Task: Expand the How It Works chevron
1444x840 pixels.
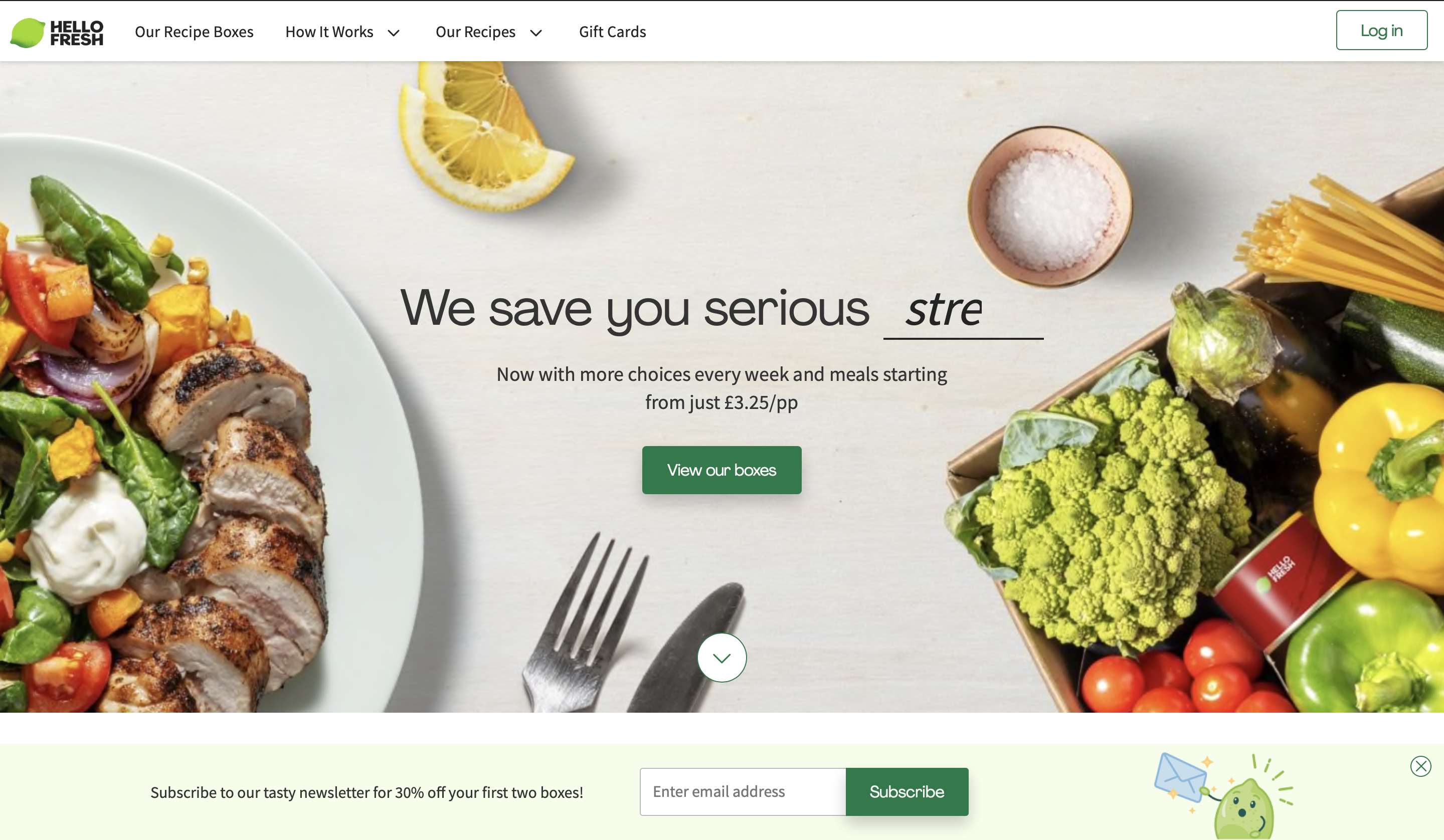Action: 394,33
